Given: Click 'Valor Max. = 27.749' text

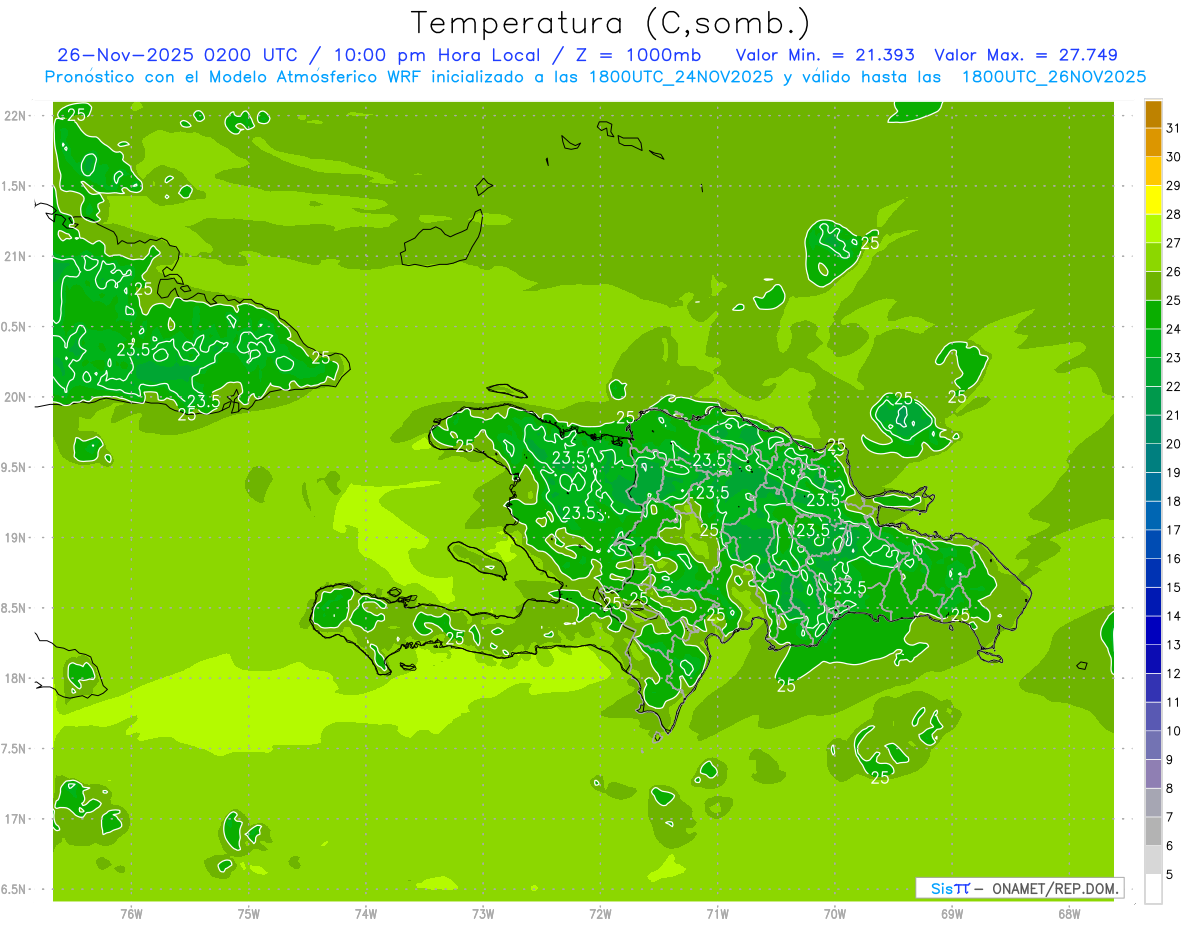Looking at the screenshot, I should [1026, 55].
